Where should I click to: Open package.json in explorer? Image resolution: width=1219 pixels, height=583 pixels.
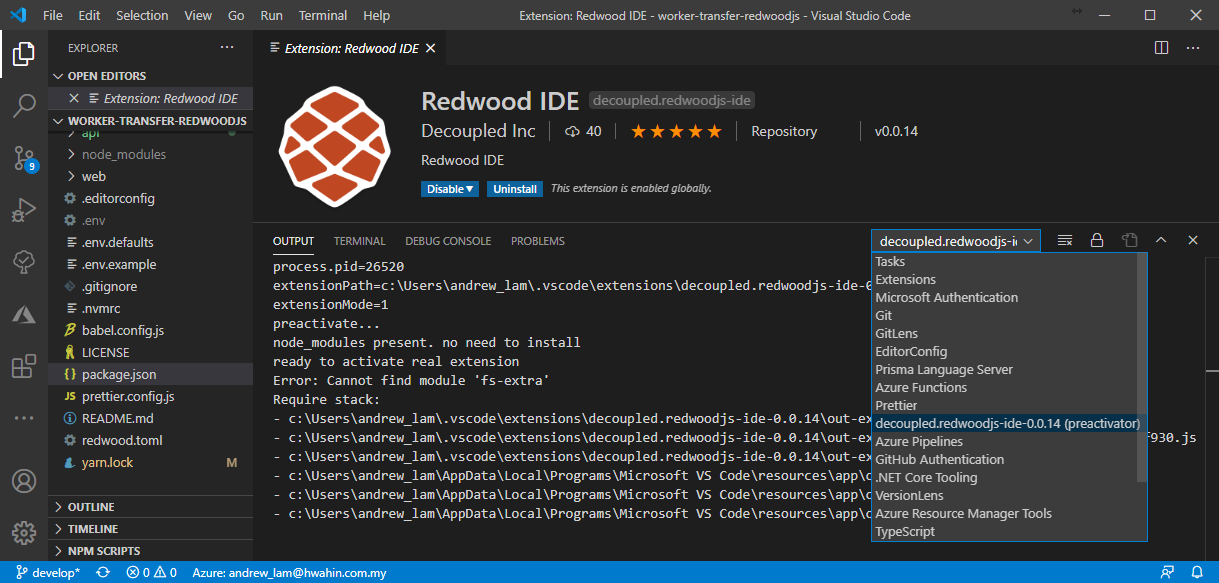(x=150, y=374)
